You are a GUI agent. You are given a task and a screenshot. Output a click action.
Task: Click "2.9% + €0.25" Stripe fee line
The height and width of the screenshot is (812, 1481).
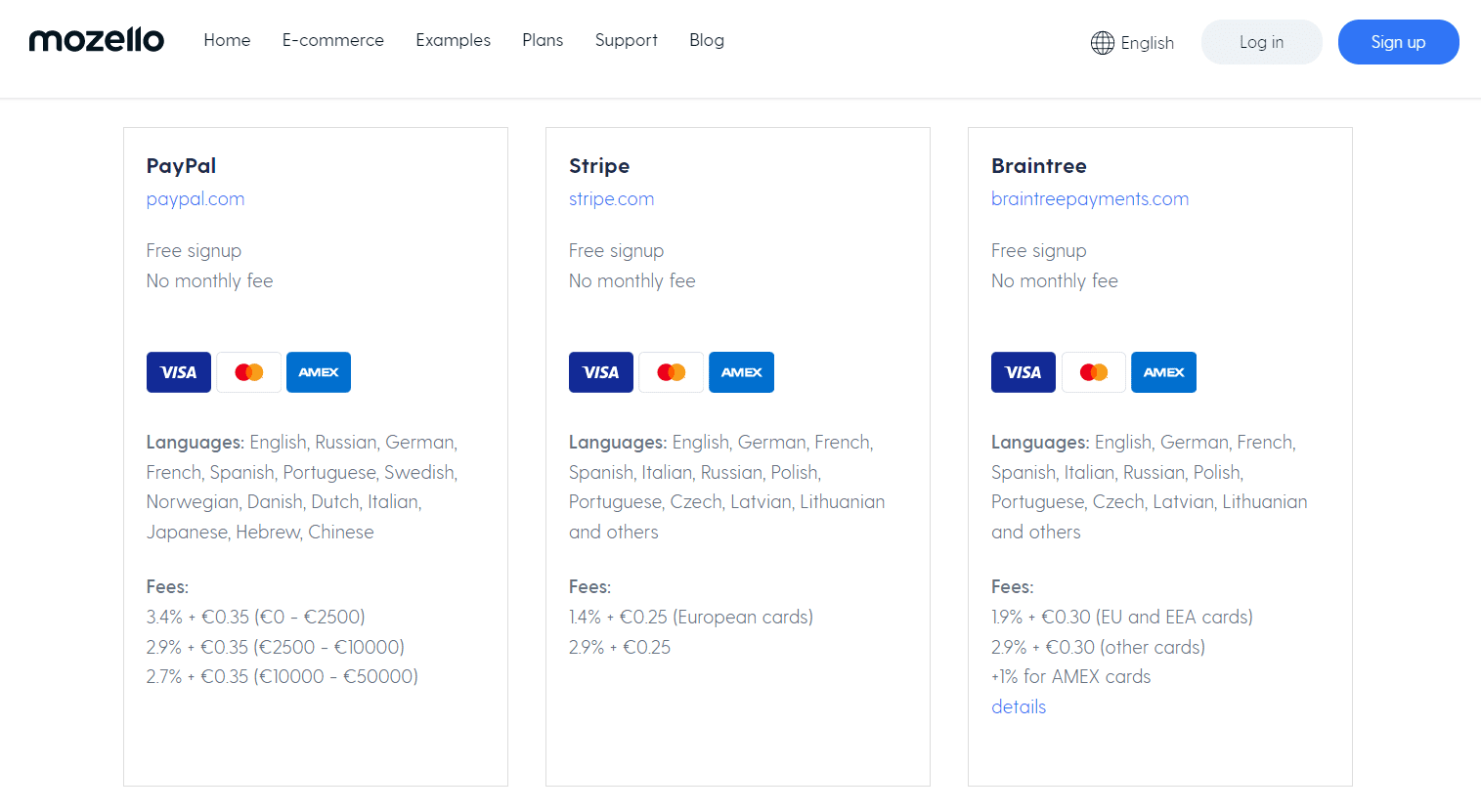click(x=620, y=647)
